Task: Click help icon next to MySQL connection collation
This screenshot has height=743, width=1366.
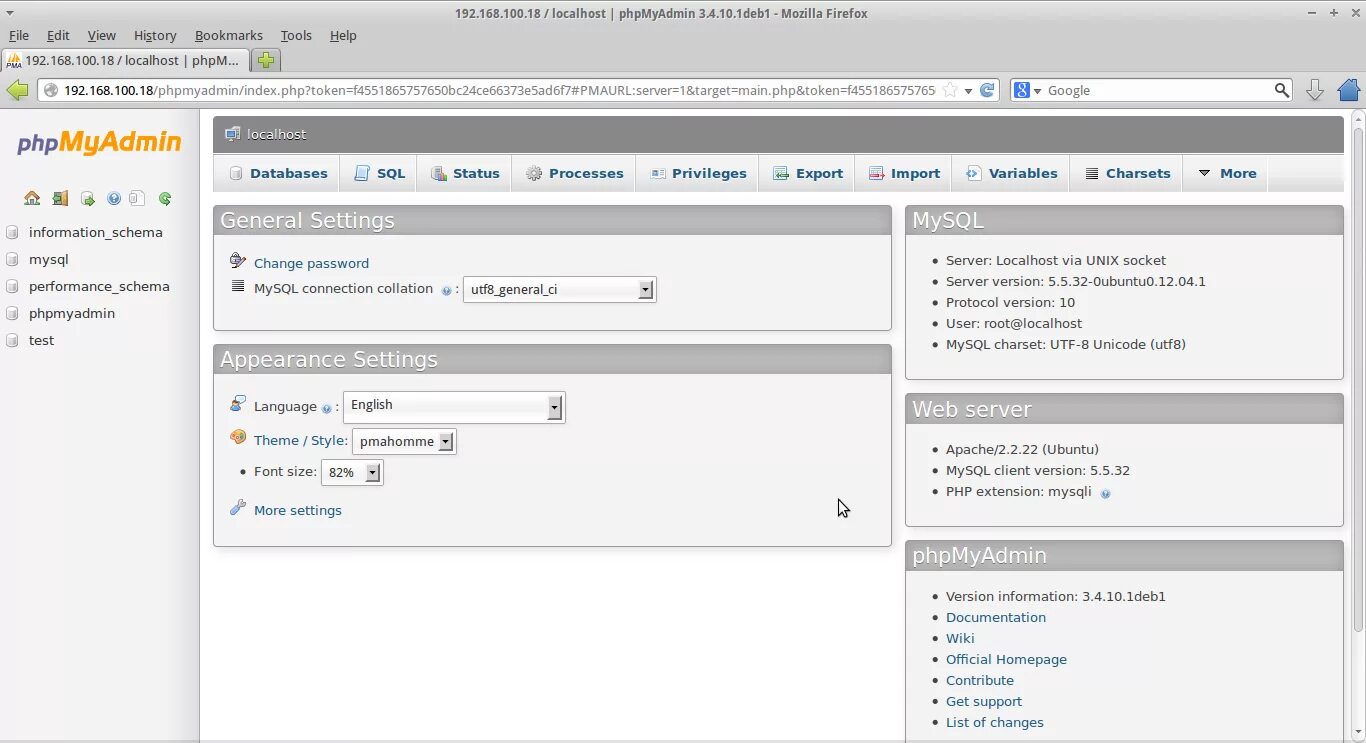Action: point(447,291)
